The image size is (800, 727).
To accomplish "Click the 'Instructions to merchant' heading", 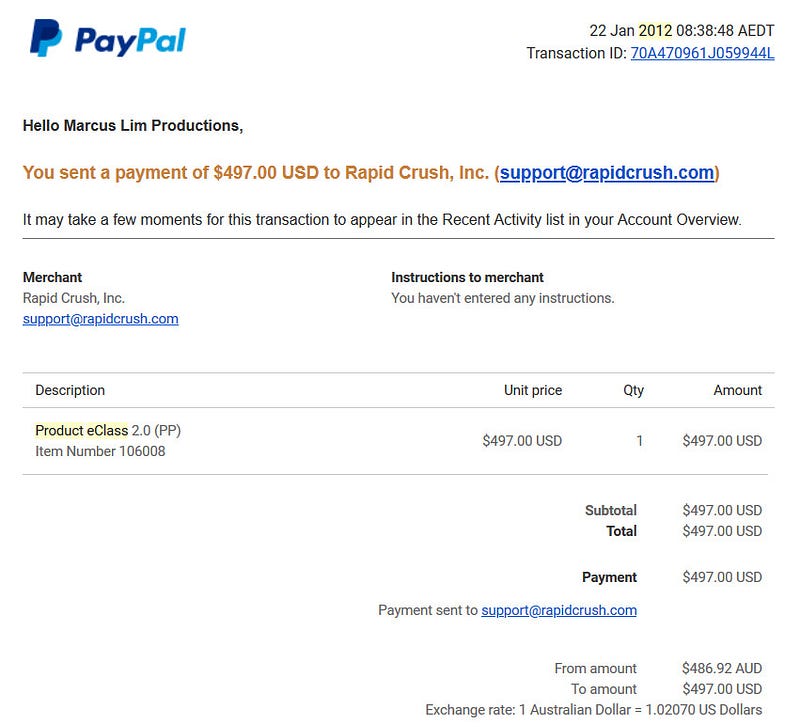I will point(467,277).
